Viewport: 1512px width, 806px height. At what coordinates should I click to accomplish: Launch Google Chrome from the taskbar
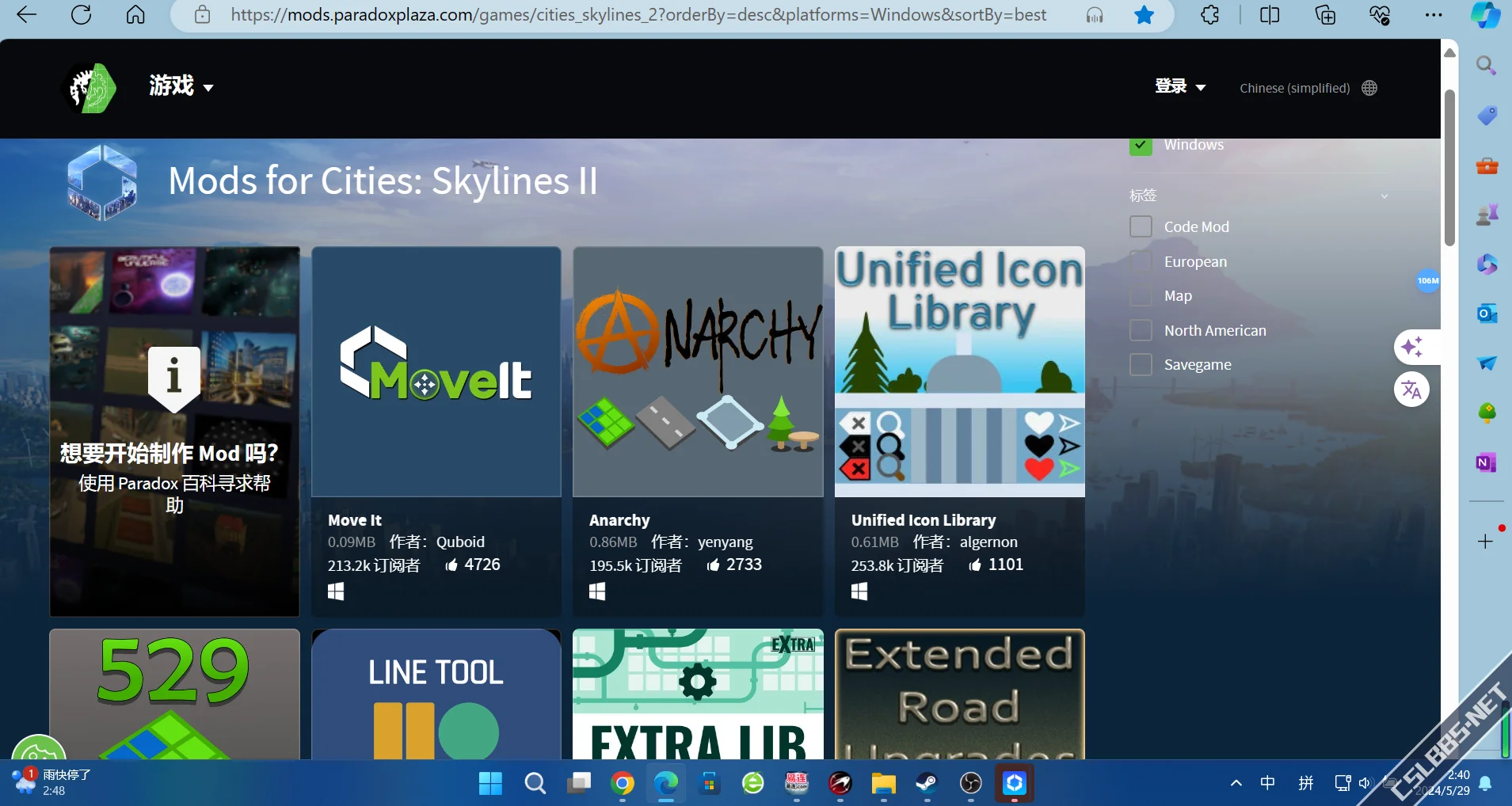coord(623,784)
